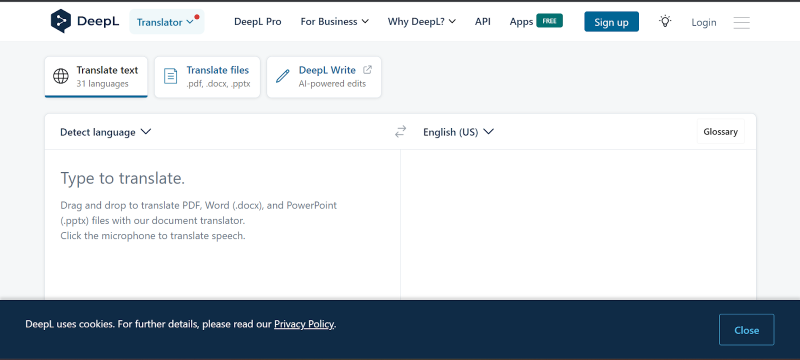Select the Translate text tab
Image resolution: width=800 pixels, height=360 pixels.
click(96, 76)
